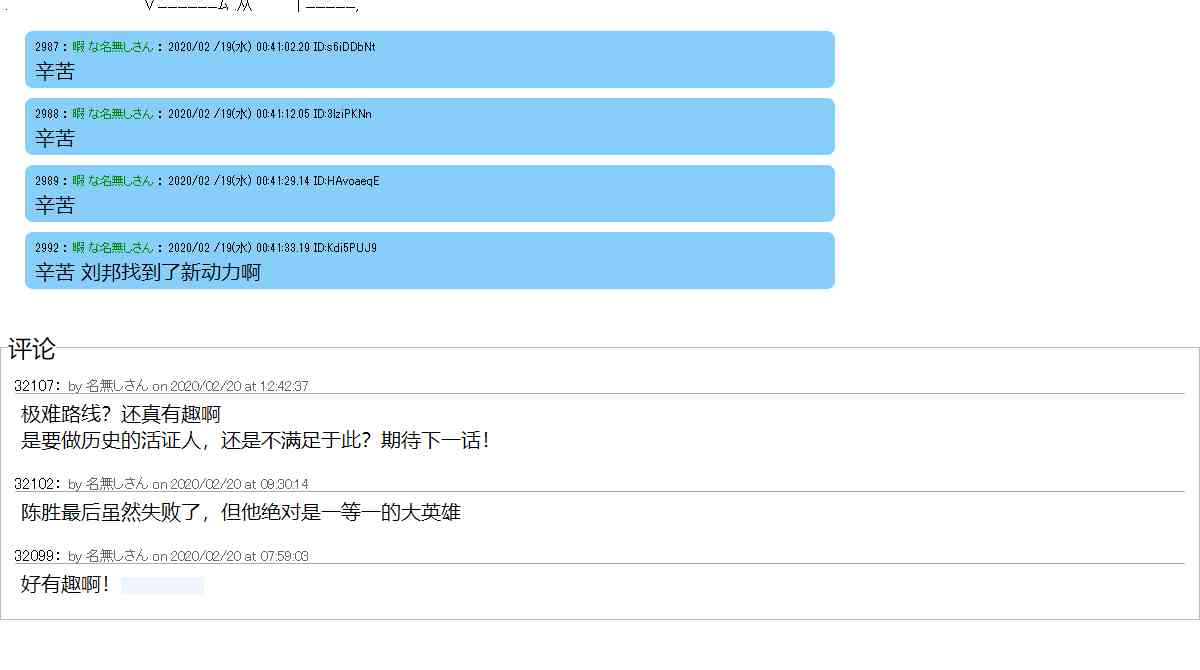Click the 辛苦 message body of post 2988
This screenshot has width=1200, height=670.
click(55, 138)
